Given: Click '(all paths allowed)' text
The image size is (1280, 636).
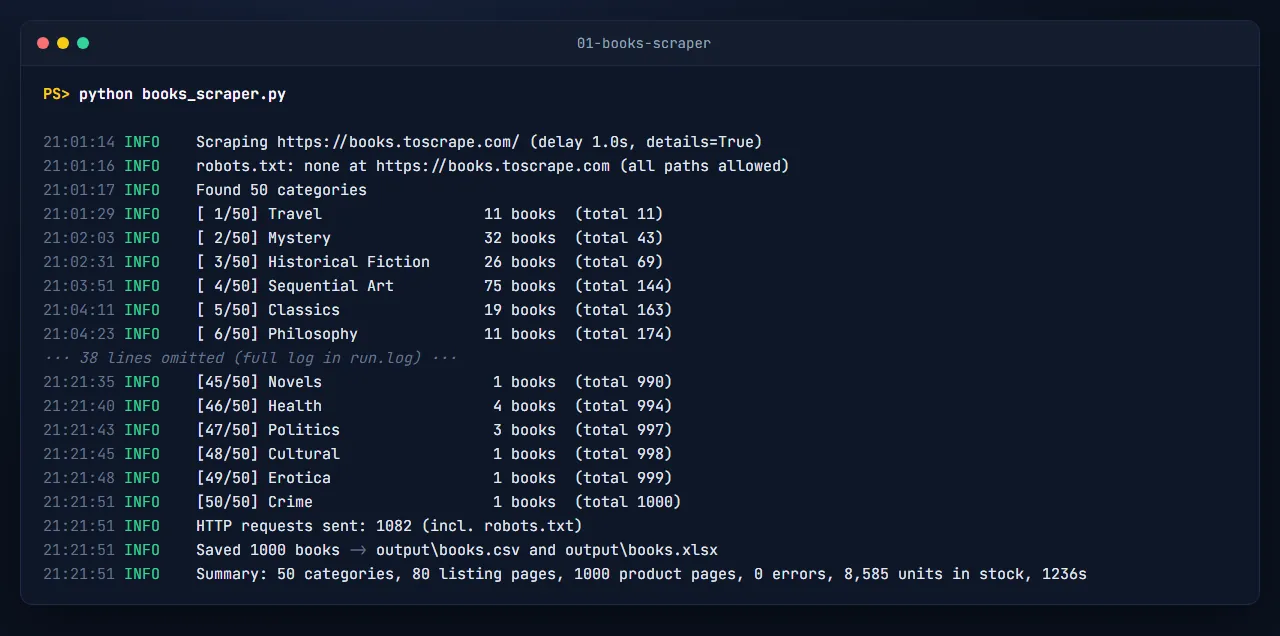Looking at the screenshot, I should coord(704,166).
